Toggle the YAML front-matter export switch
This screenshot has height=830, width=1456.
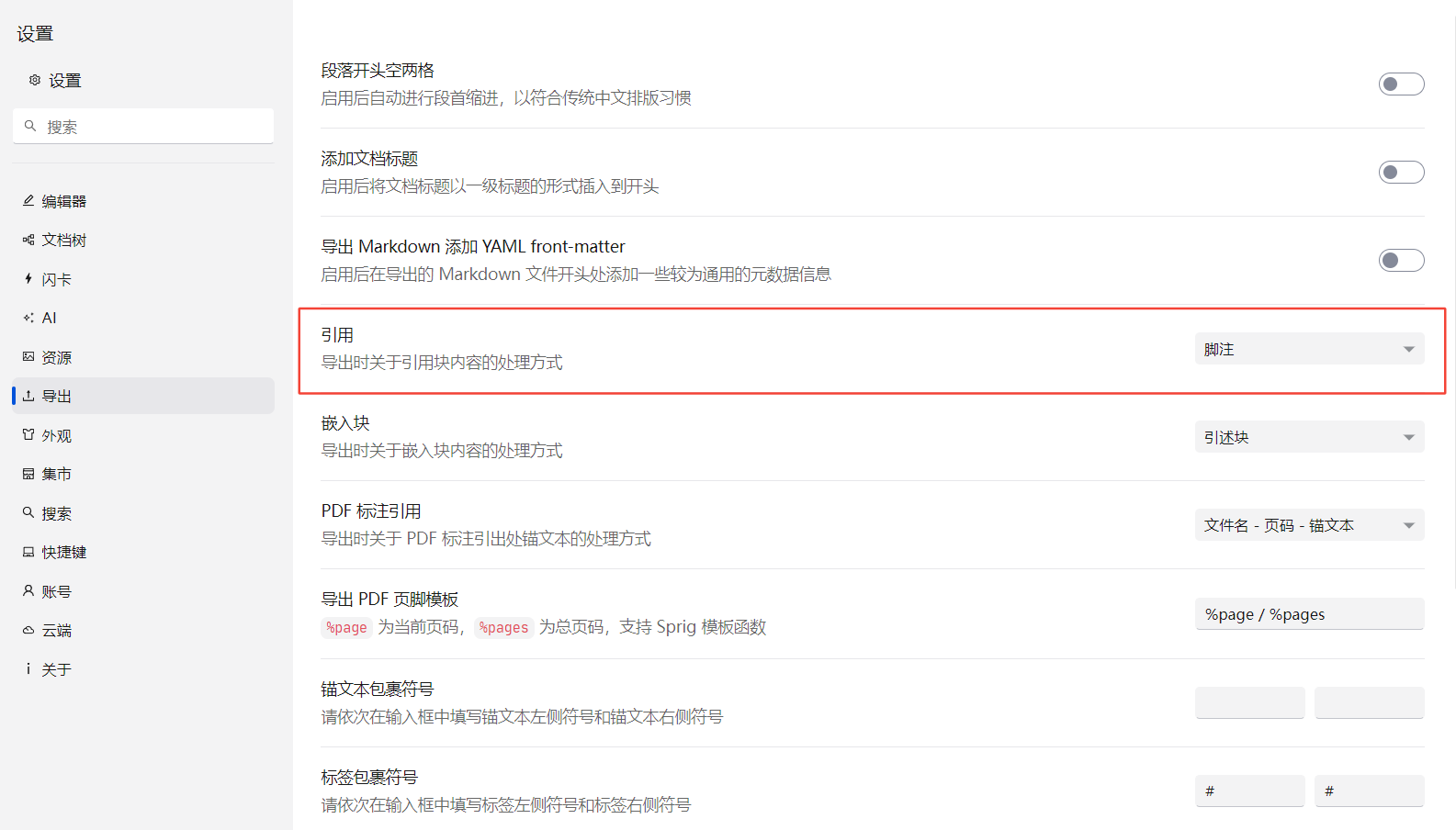(x=1401, y=261)
